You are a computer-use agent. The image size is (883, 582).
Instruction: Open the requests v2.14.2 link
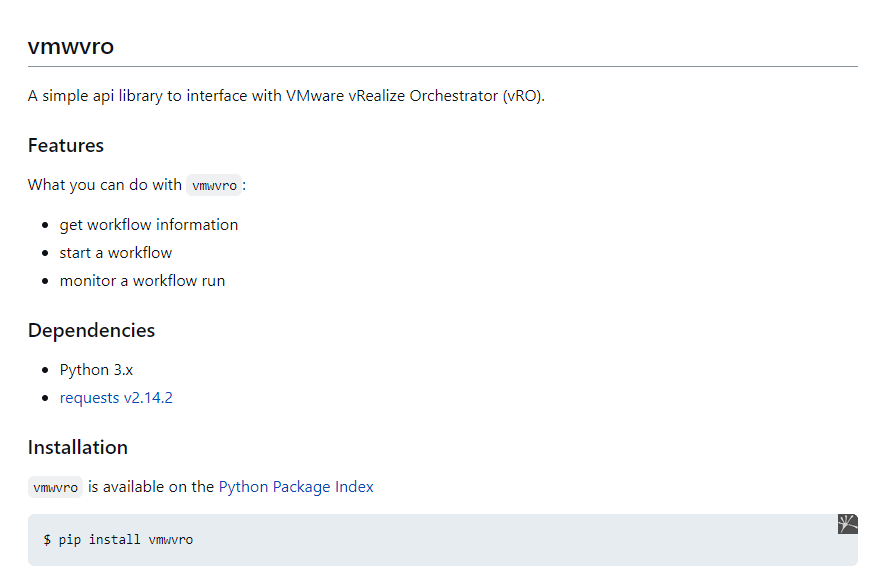[x=116, y=398]
